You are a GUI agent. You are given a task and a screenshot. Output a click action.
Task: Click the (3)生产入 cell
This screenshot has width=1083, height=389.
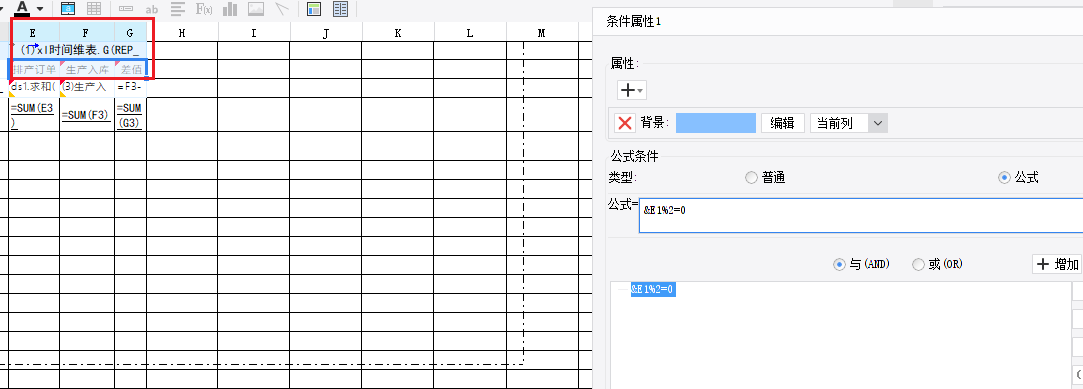point(87,87)
